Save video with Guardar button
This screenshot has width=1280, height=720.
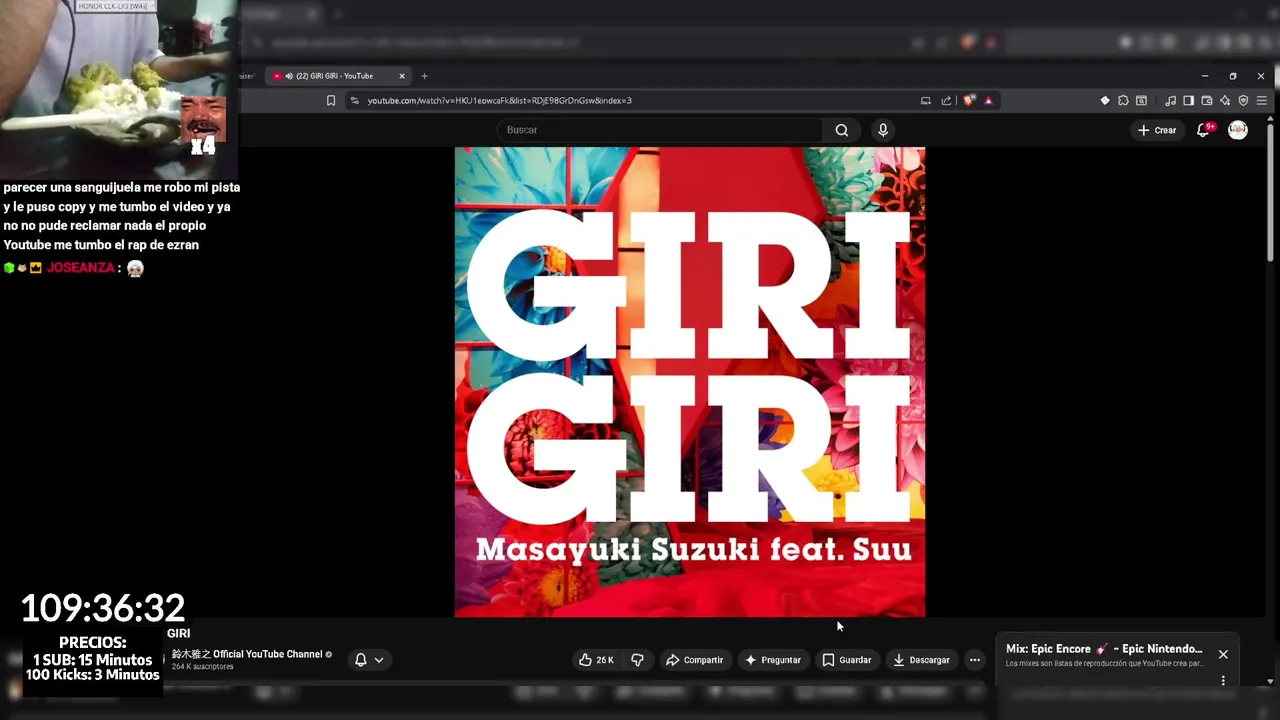(846, 660)
